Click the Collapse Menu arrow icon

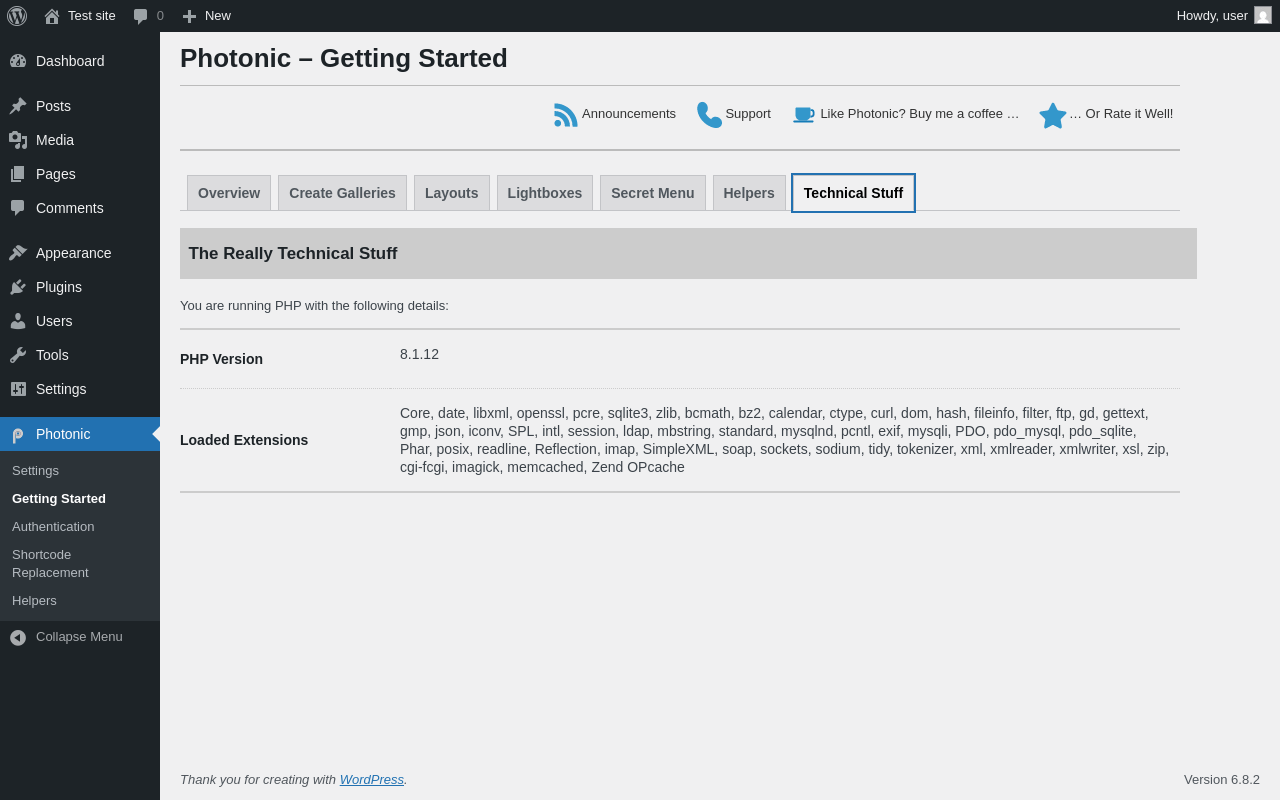[18, 637]
